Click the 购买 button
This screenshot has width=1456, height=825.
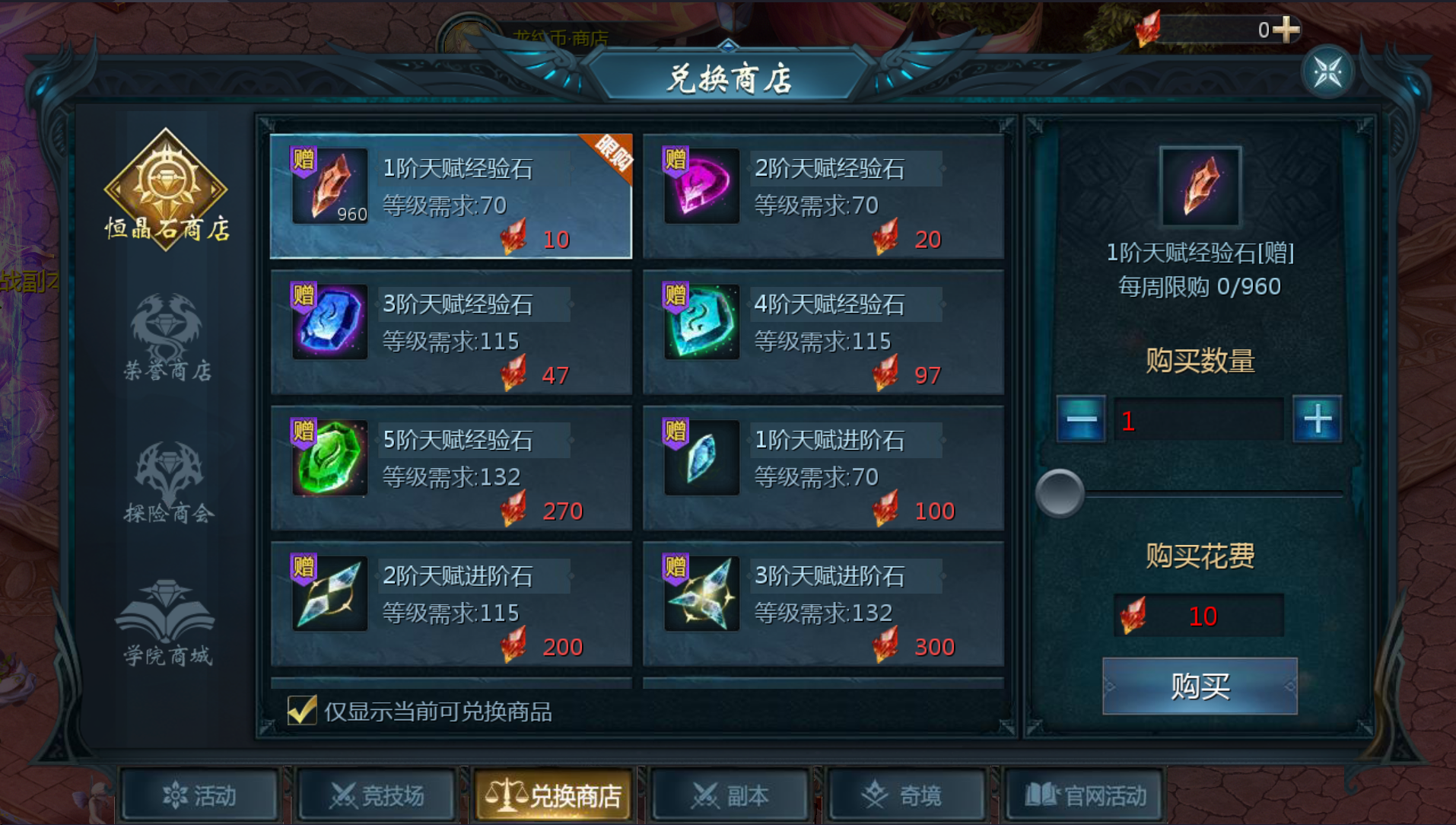tap(1200, 686)
